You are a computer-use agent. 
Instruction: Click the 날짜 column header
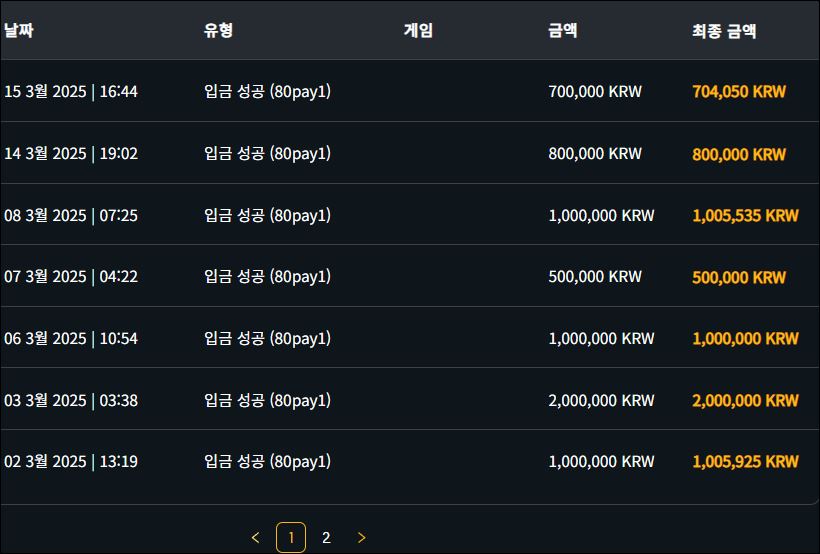click(x=19, y=30)
